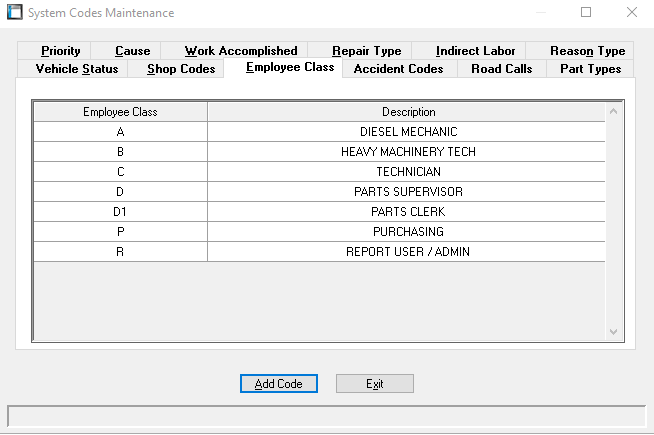Go to the Repair Type tab
Viewport: 654px width, 435px height.
[366, 51]
